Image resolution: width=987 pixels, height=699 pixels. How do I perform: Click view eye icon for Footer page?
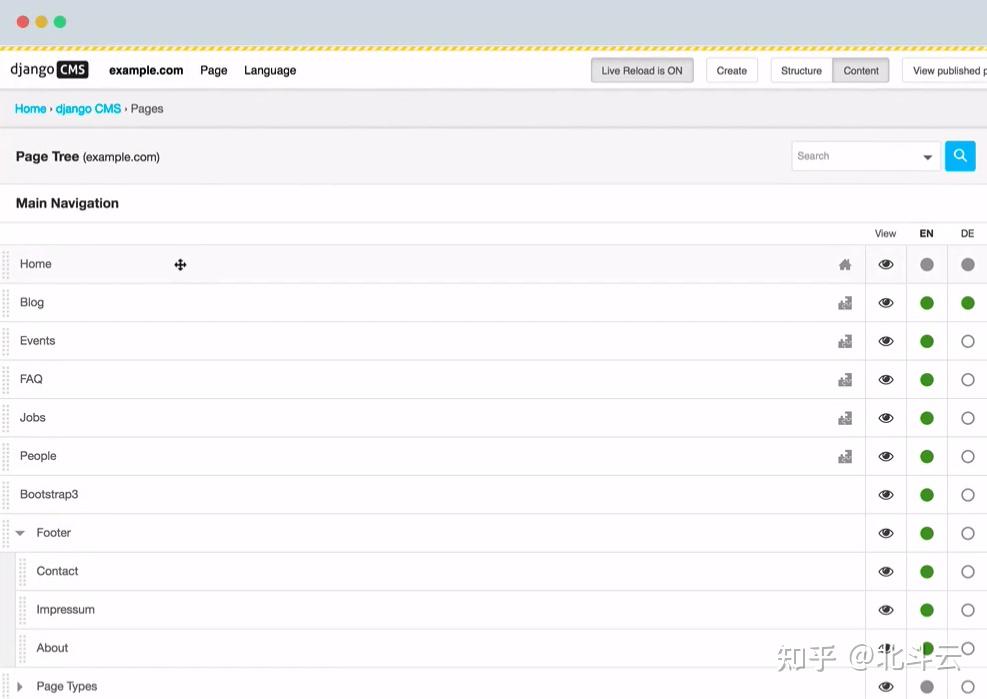(886, 533)
